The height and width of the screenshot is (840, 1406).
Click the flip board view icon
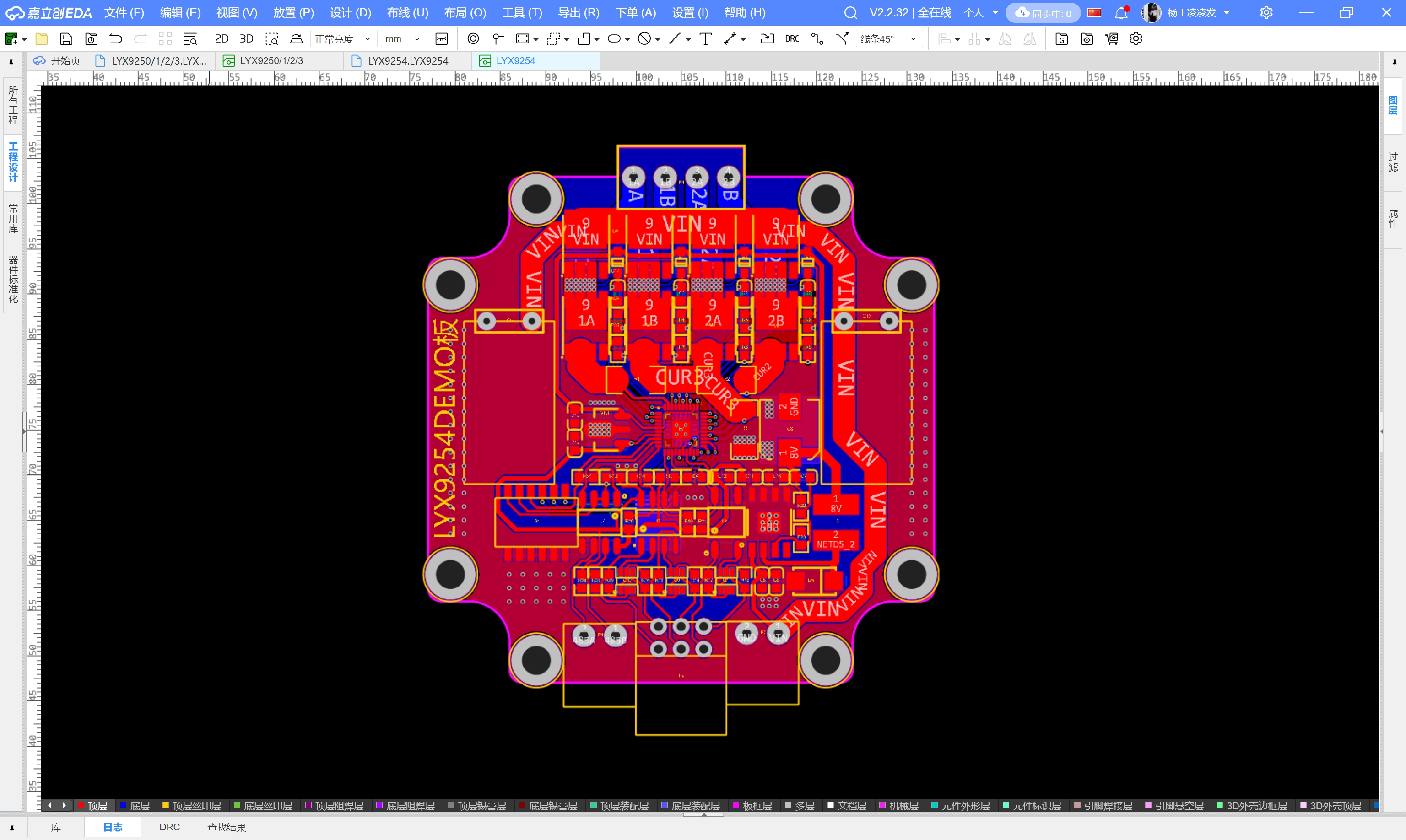tap(296, 38)
